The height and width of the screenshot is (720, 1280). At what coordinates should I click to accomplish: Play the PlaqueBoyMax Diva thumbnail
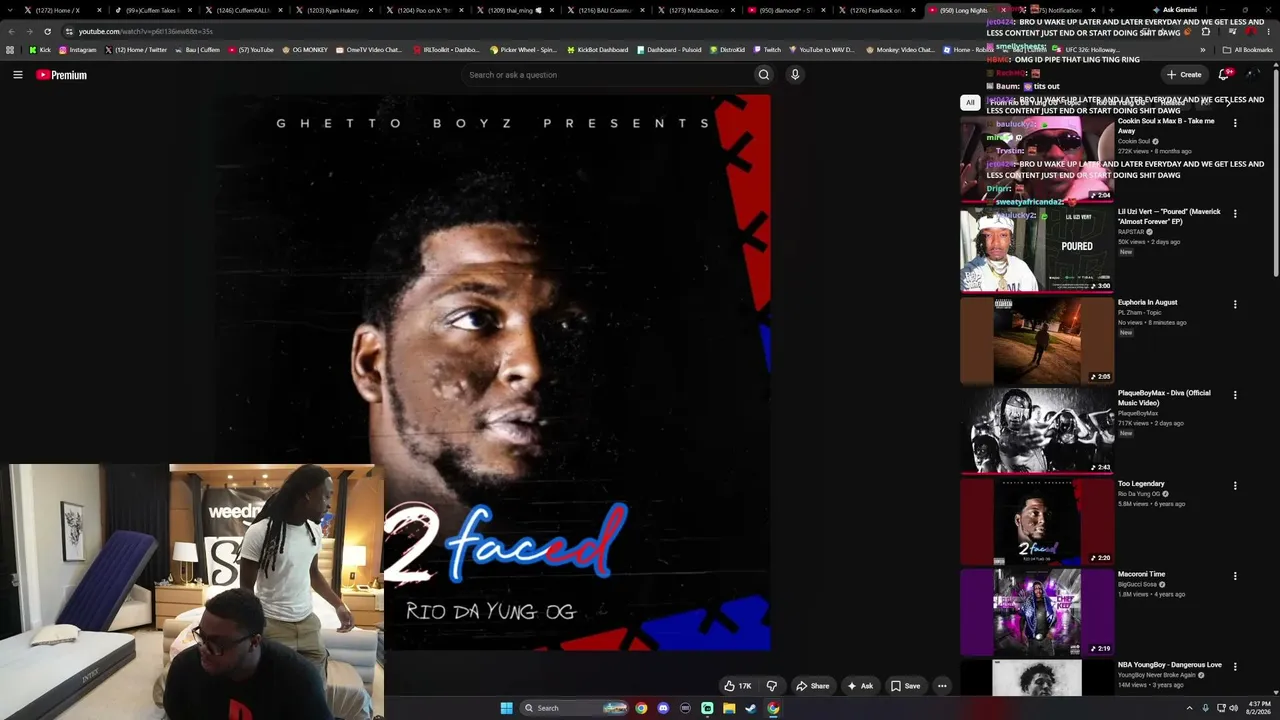pyautogui.click(x=1037, y=431)
